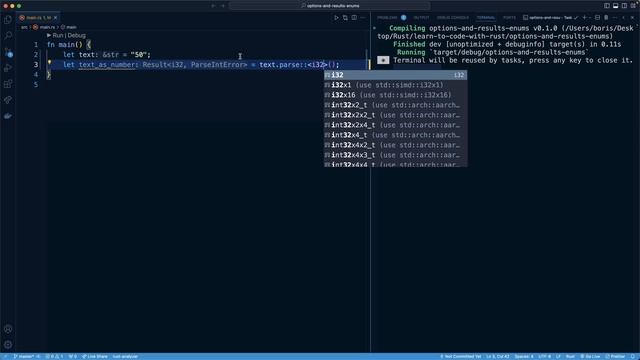Click the navigate back arrow in title bar
Viewport: 640px width, 360px height.
click(x=213, y=6)
